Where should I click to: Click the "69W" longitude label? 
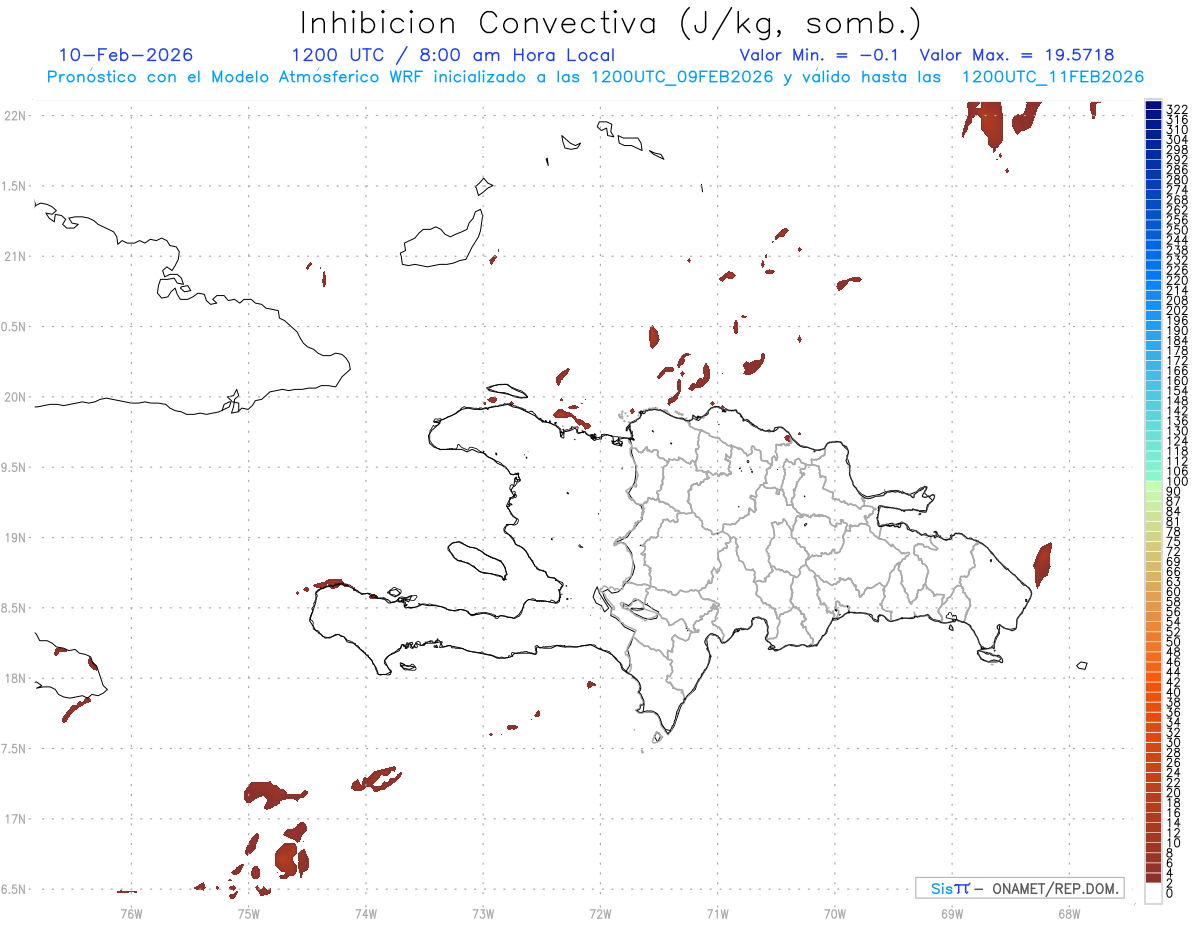pos(952,913)
